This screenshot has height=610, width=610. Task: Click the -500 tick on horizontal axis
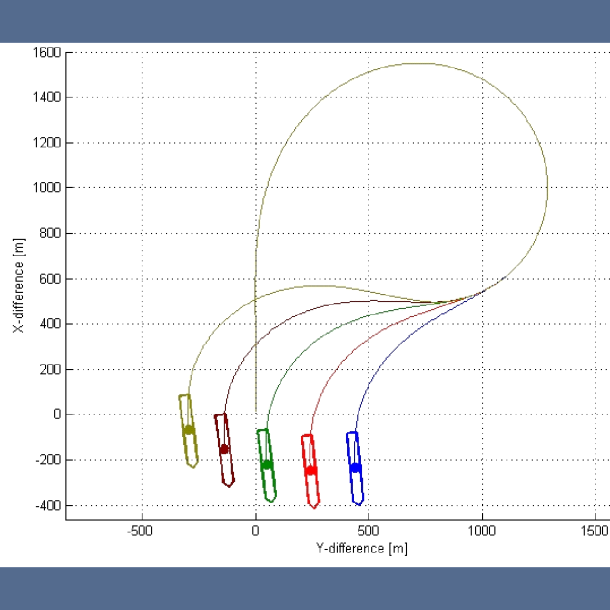pyautogui.click(x=141, y=529)
